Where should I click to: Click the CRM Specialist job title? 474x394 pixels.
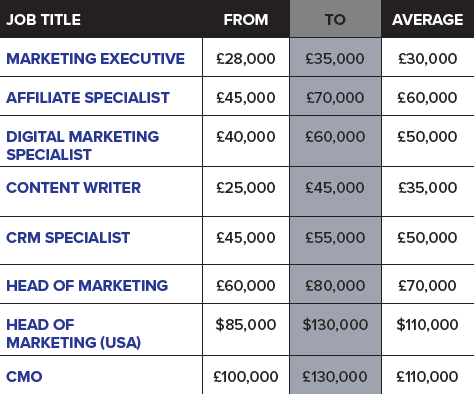[68, 238]
